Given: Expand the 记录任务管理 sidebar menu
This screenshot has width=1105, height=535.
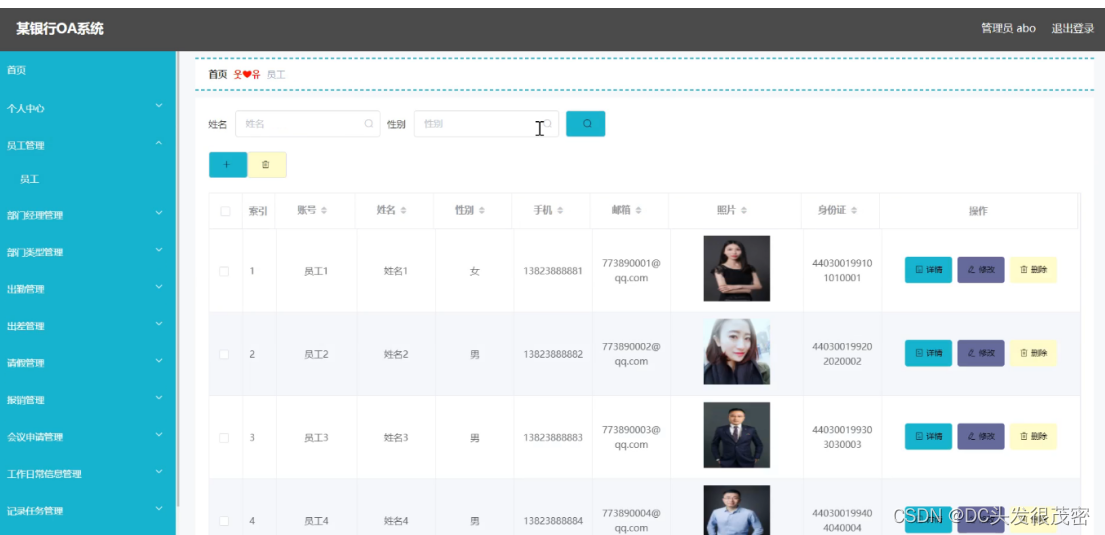Looking at the screenshot, I should [x=87, y=511].
